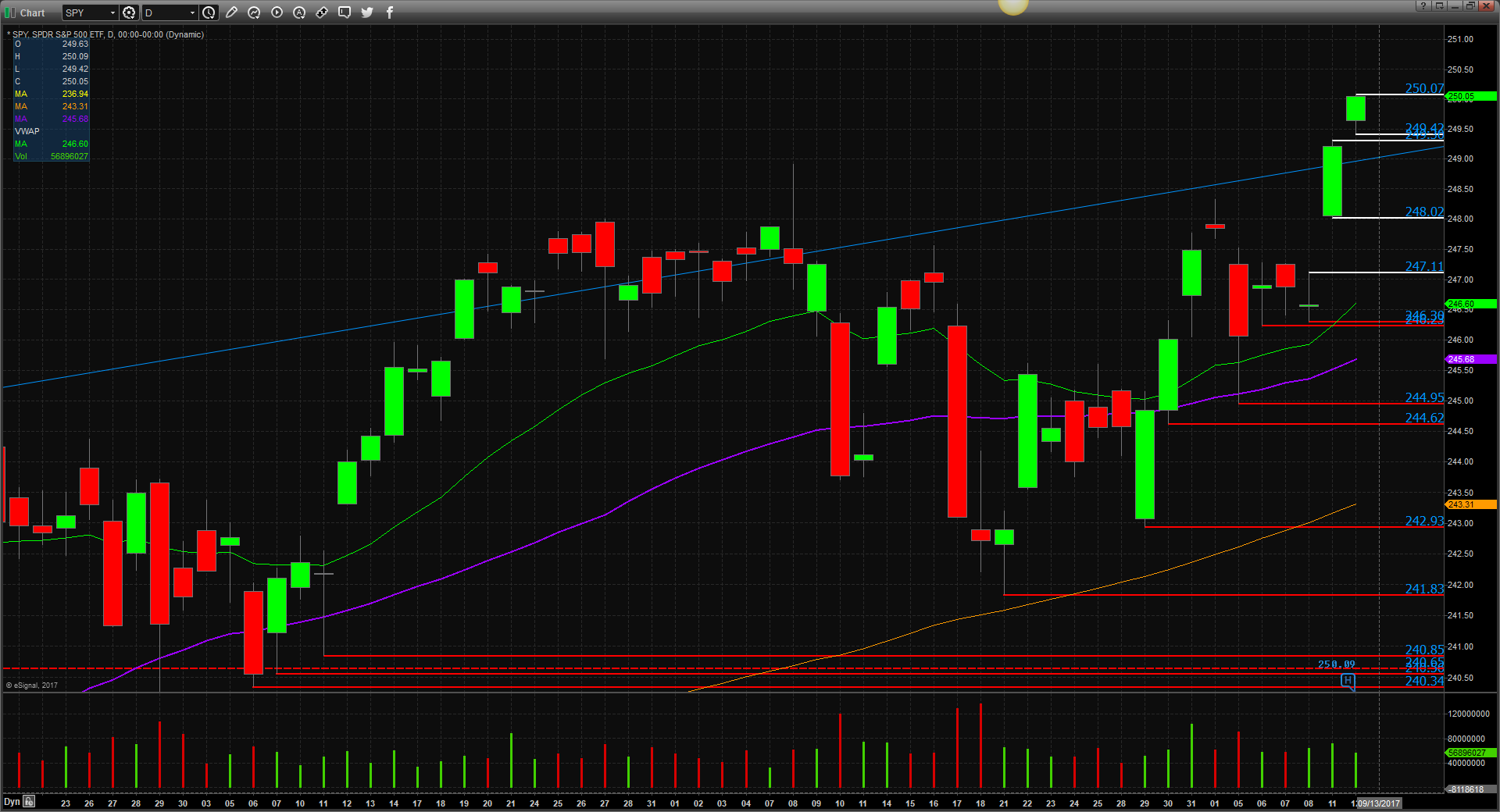This screenshot has width=1500, height=812.
Task: Click the 242.93 support level label
Action: pyautogui.click(x=1424, y=521)
